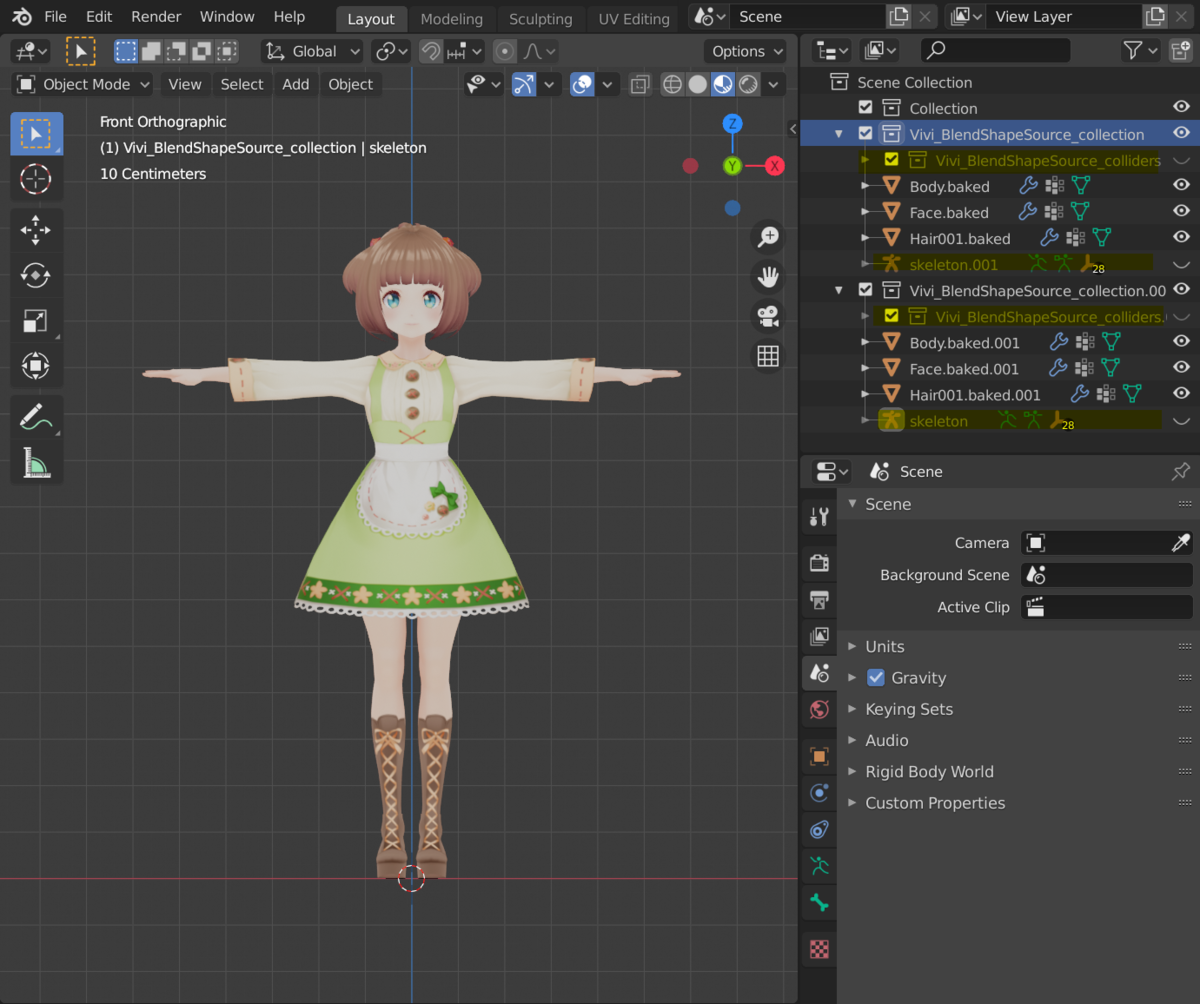Uncheck the Vivi_BlendShapeSource_collection checkbox
The width and height of the screenshot is (1200, 1004).
[x=866, y=134]
